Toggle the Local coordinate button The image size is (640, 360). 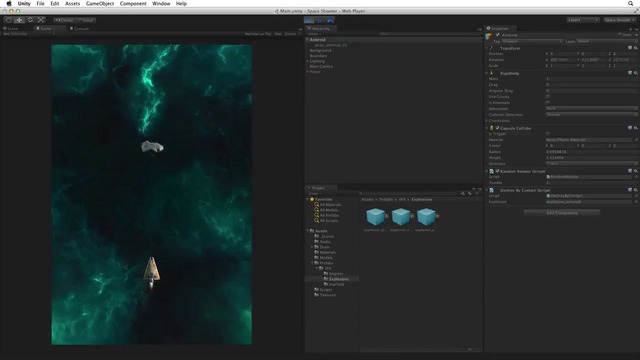pos(87,20)
